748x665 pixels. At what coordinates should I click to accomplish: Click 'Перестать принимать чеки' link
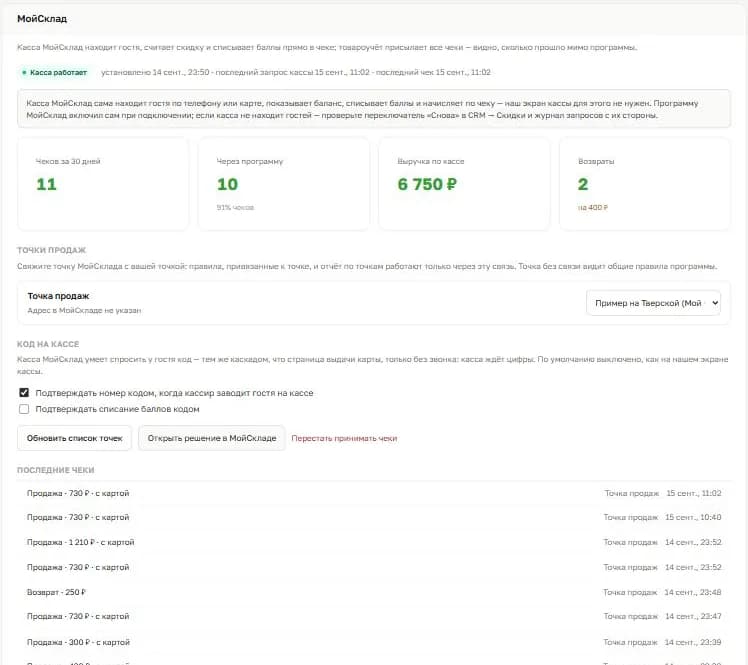344,438
